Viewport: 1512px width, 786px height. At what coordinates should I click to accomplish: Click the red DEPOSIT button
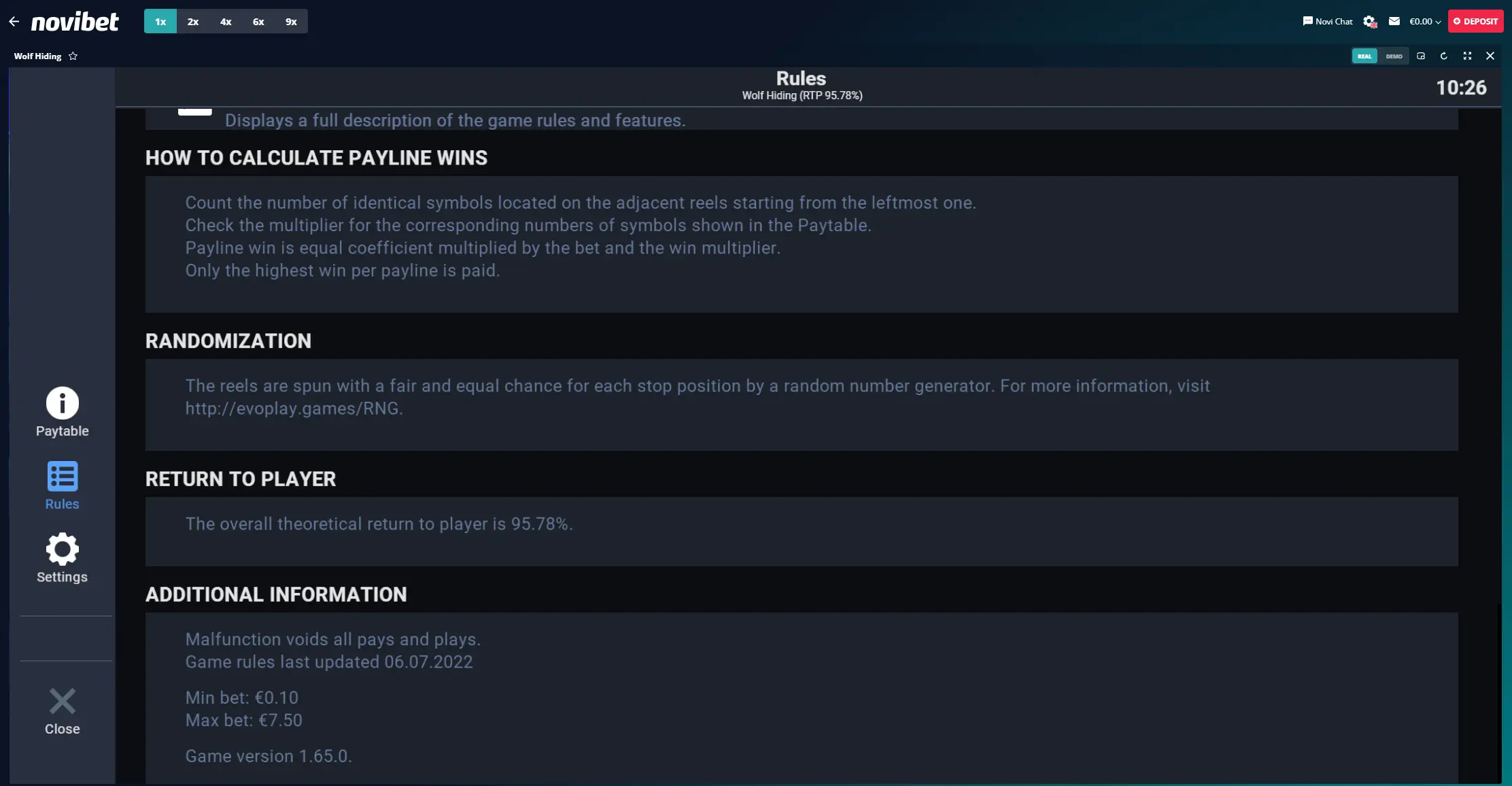1475,21
